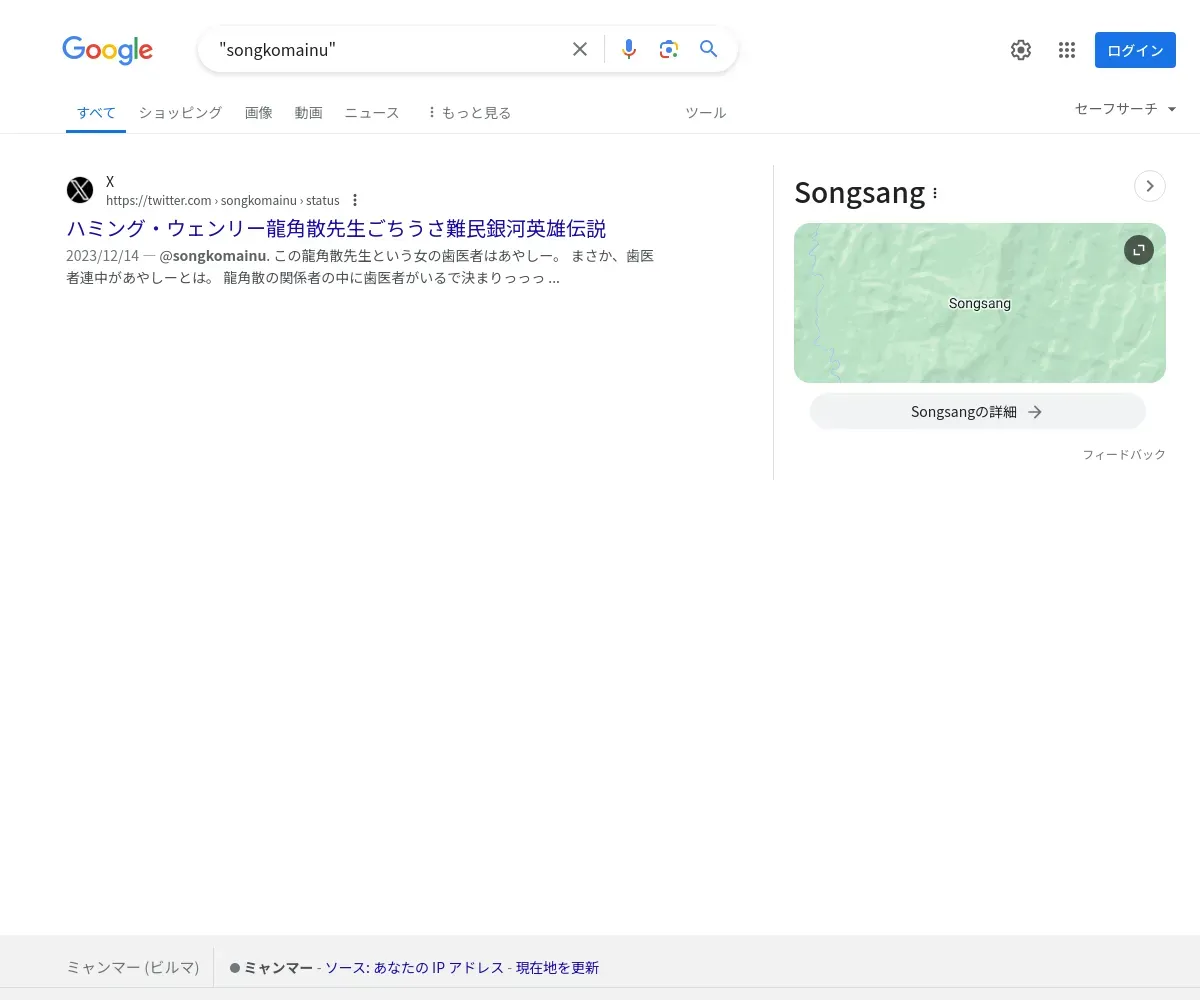
Task: Focus the search input containing "songkomainu"
Action: pyautogui.click(x=390, y=49)
